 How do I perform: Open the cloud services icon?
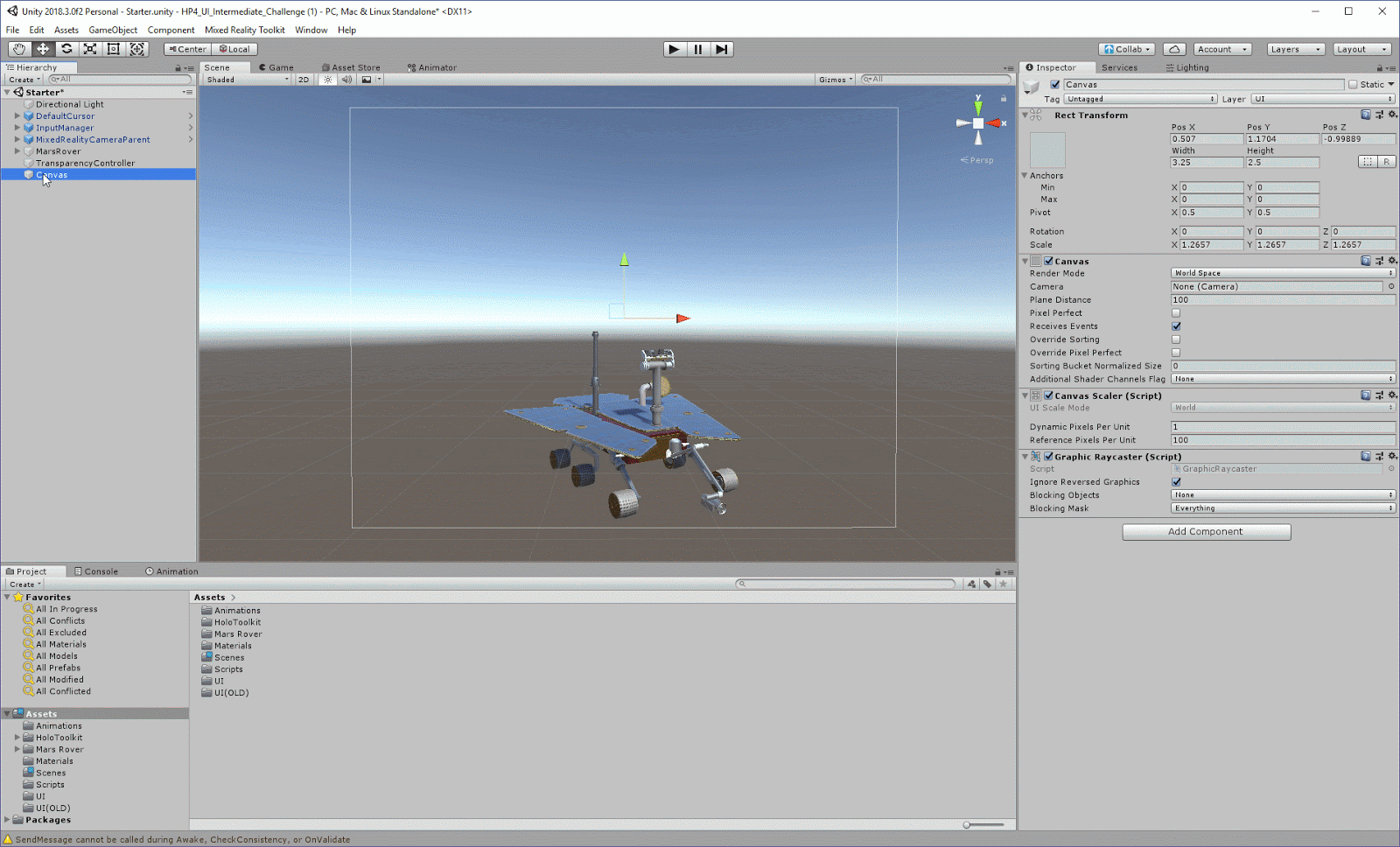(x=1175, y=49)
